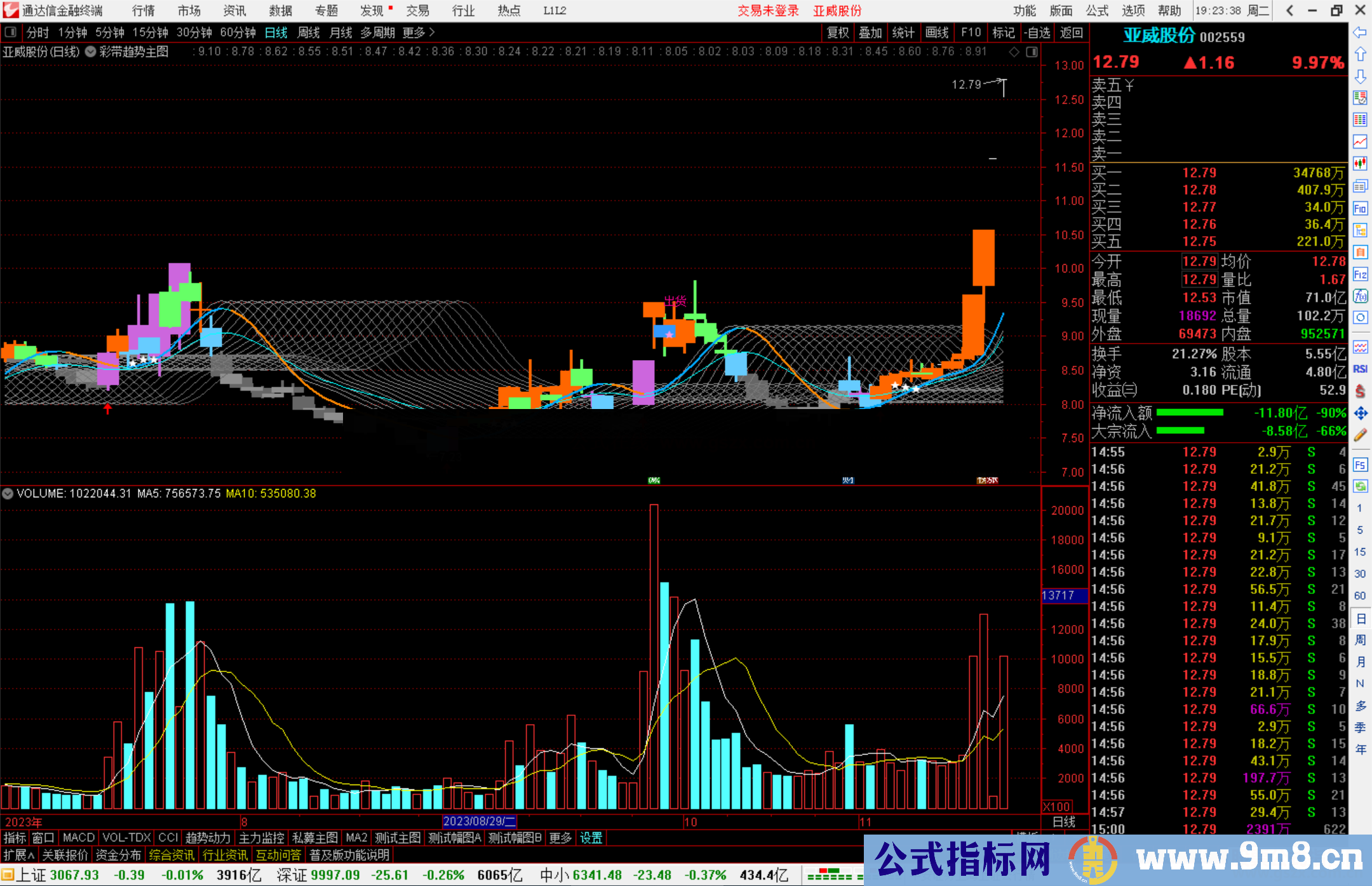Click the green 净流入额 bar
The height and width of the screenshot is (886, 1372).
(x=1189, y=413)
